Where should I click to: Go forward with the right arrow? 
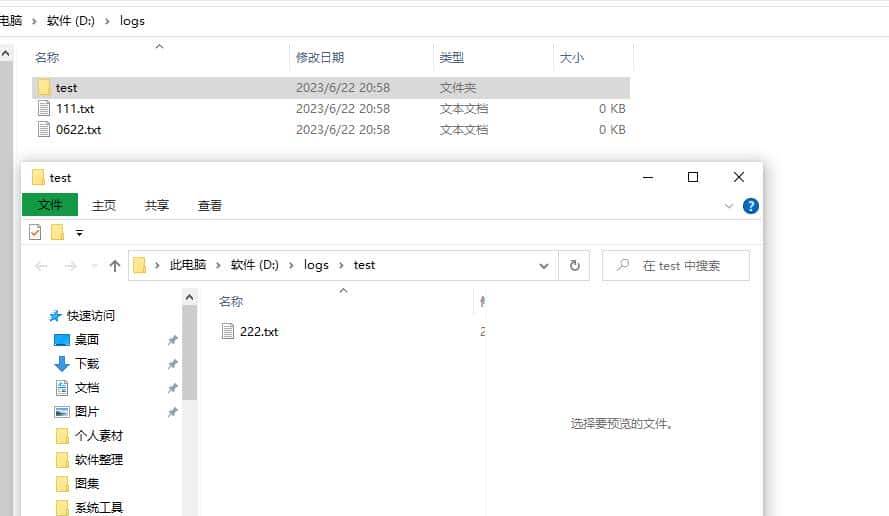[x=70, y=265]
